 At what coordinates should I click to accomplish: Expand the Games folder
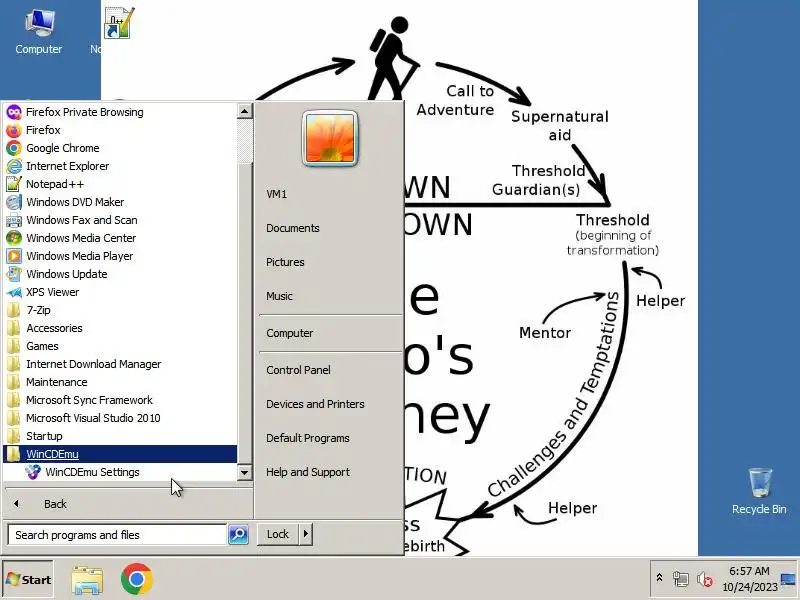click(120, 346)
